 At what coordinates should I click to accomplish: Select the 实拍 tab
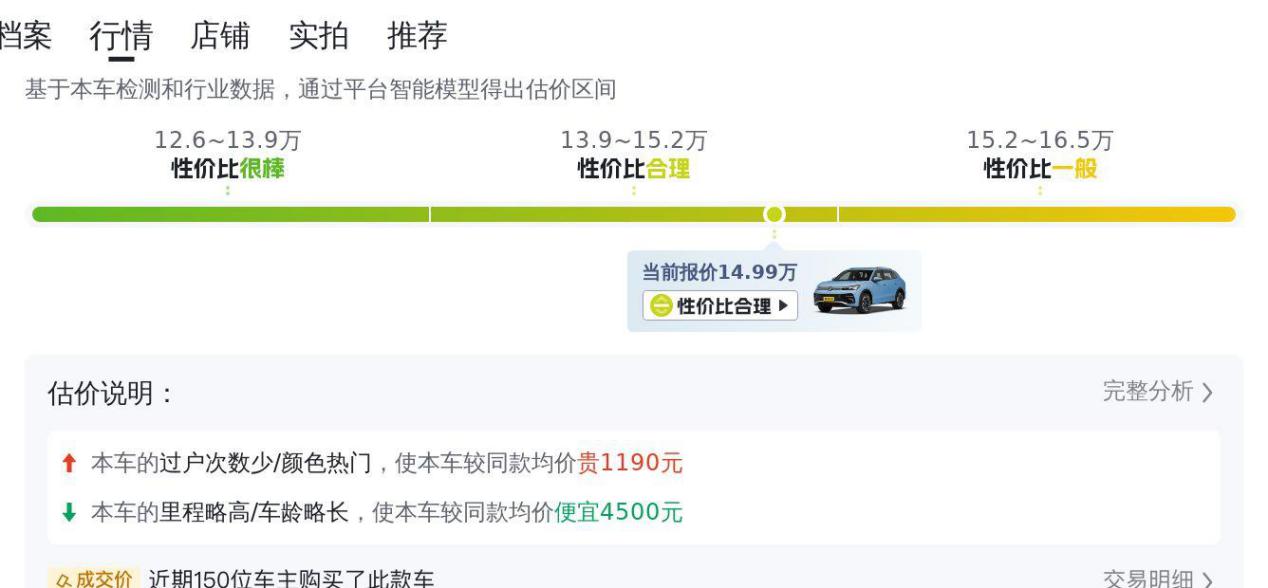[318, 36]
